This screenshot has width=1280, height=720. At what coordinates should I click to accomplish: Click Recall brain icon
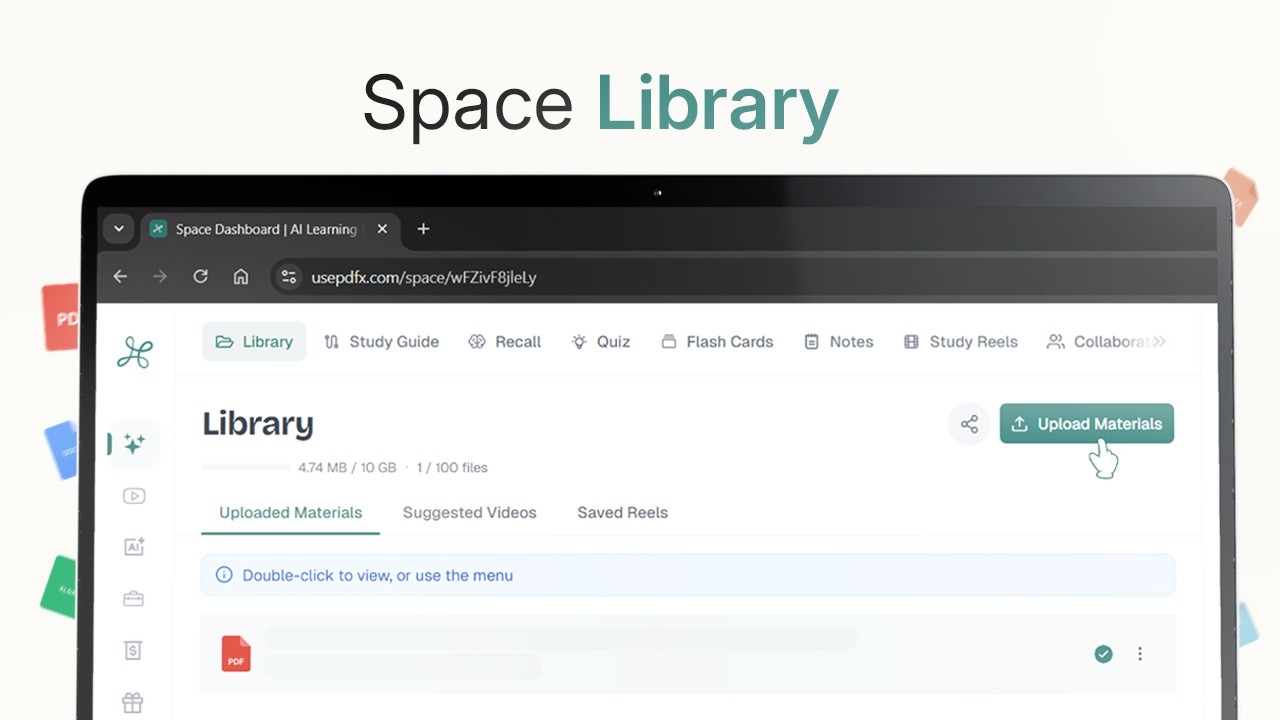click(x=477, y=341)
